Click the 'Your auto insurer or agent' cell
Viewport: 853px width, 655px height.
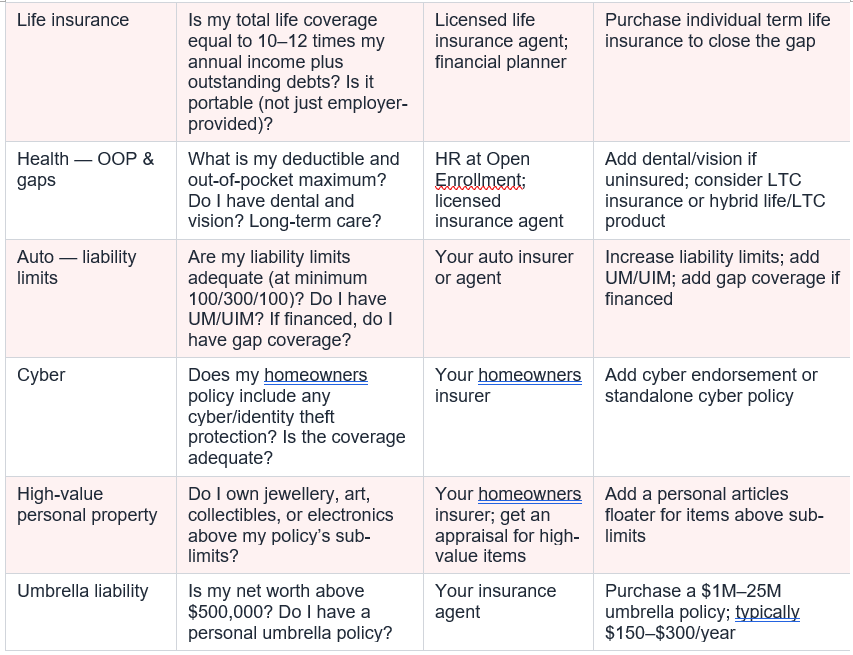click(508, 299)
